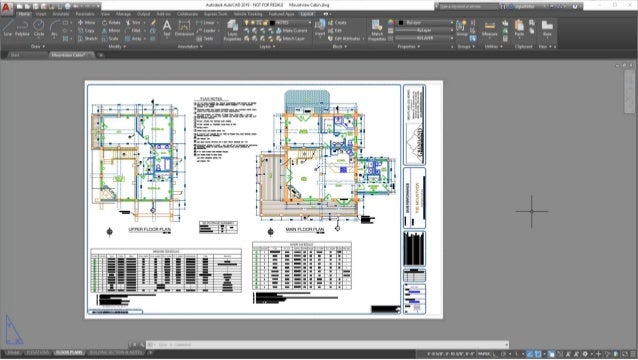
Task: Open the Parametric ribbon tab
Action: 85,14
